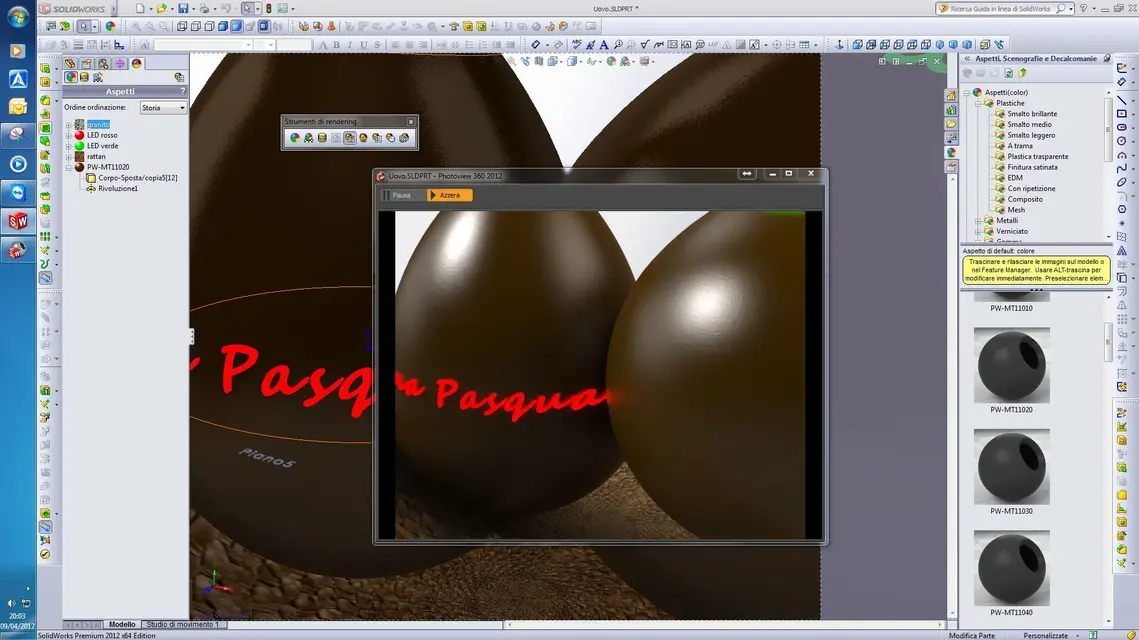Open the SolidWorks taskbar icon
Image resolution: width=1139 pixels, height=640 pixels.
pyautogui.click(x=17, y=221)
